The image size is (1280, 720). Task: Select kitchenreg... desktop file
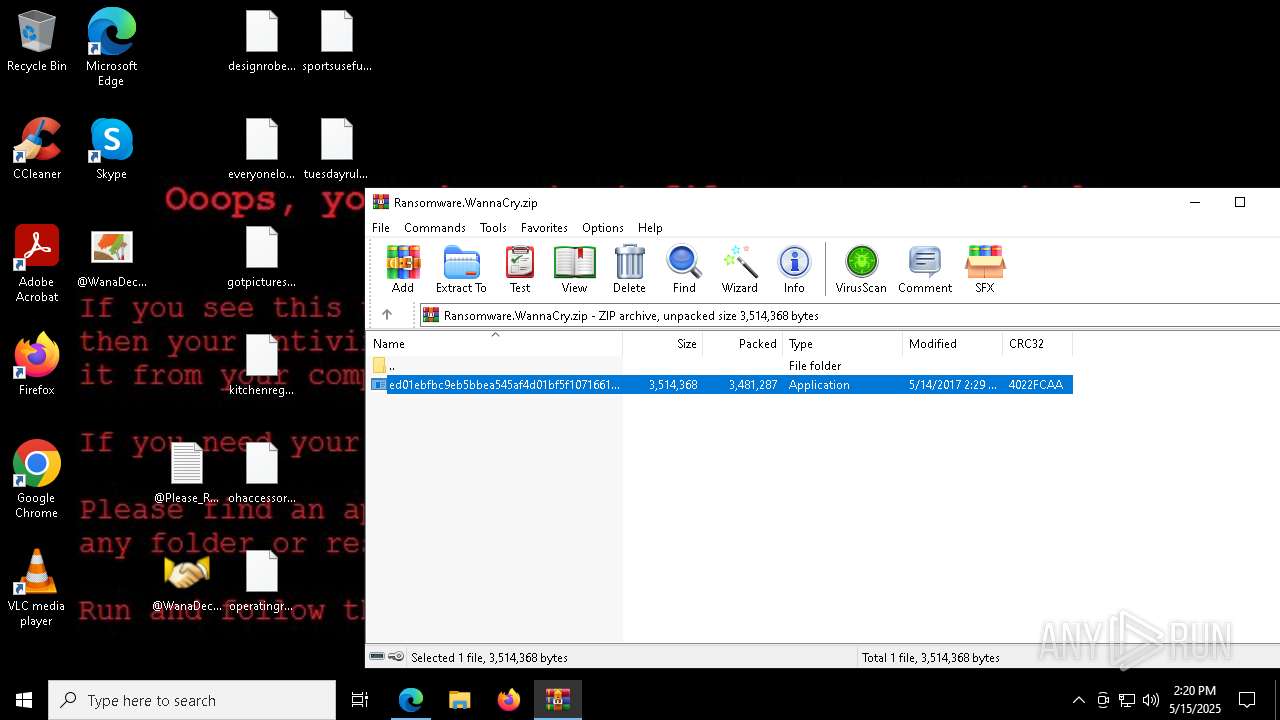pyautogui.click(x=262, y=366)
